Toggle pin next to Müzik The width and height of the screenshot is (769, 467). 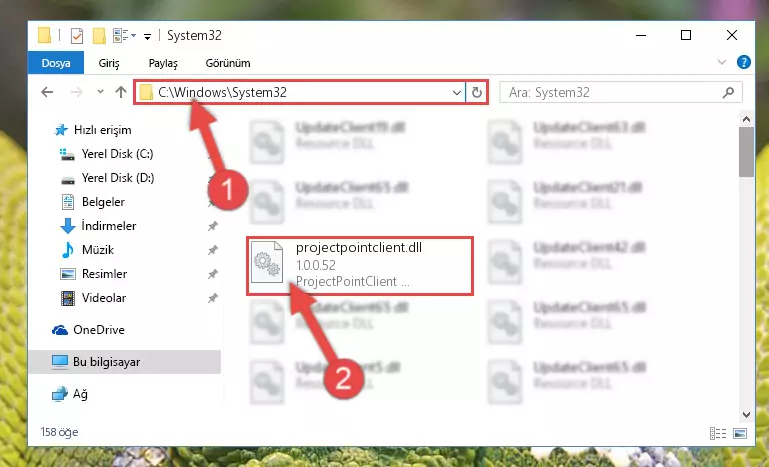point(212,250)
